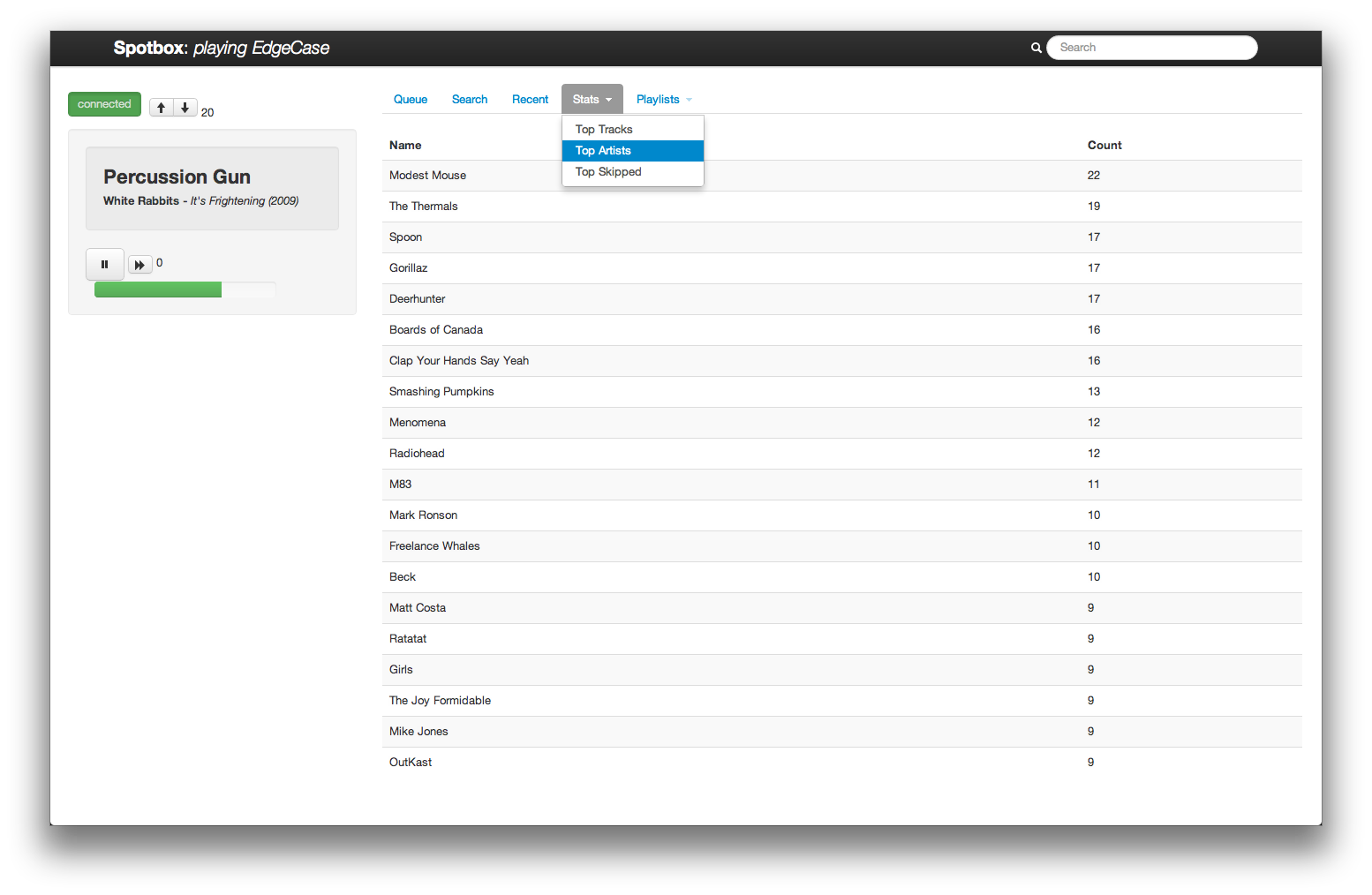Click The Joy Formidable row
This screenshot has height=895, width=1372.
841,701
